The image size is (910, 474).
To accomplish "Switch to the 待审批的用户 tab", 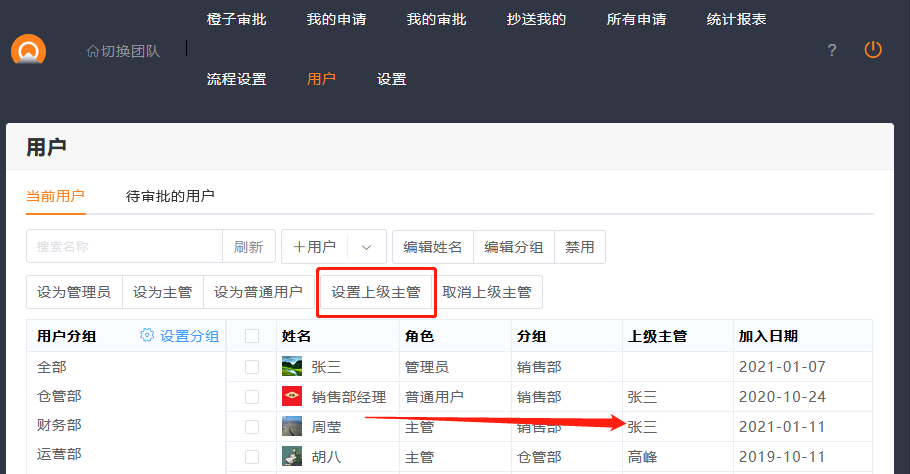I will pos(170,196).
